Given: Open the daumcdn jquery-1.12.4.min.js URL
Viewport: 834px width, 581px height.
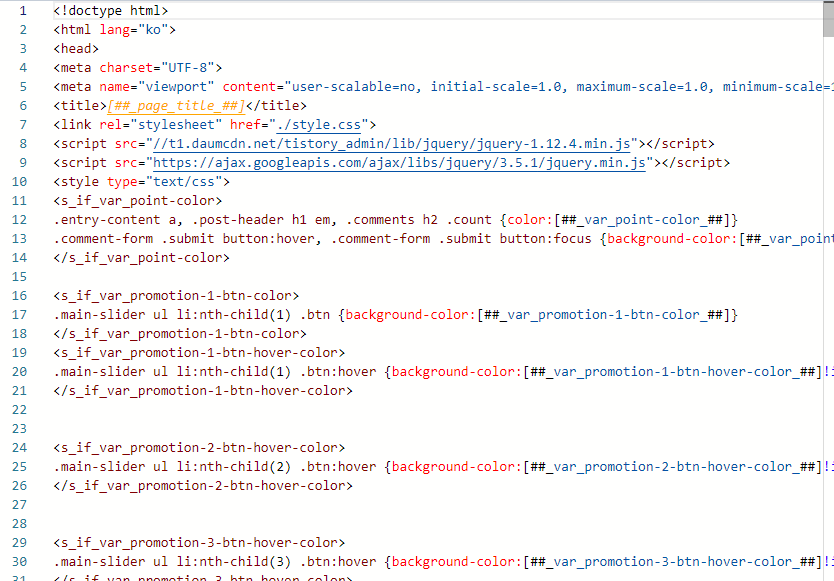Looking at the screenshot, I should (x=391, y=144).
